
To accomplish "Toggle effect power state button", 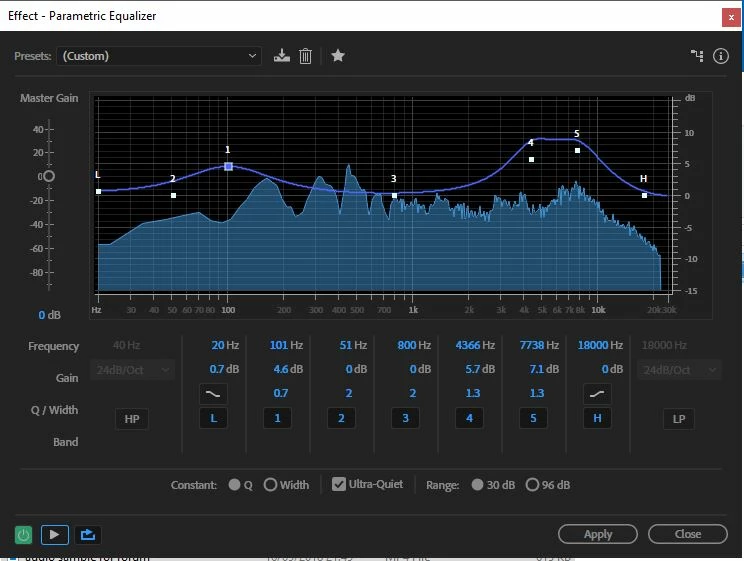I will 23,535.
